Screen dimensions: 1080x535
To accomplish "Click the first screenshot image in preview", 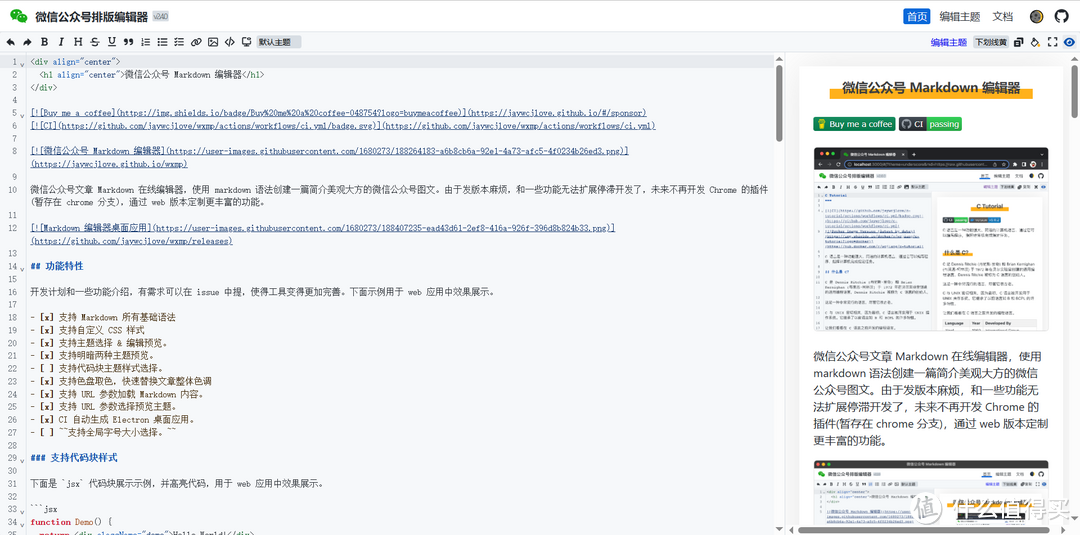I will [931, 239].
